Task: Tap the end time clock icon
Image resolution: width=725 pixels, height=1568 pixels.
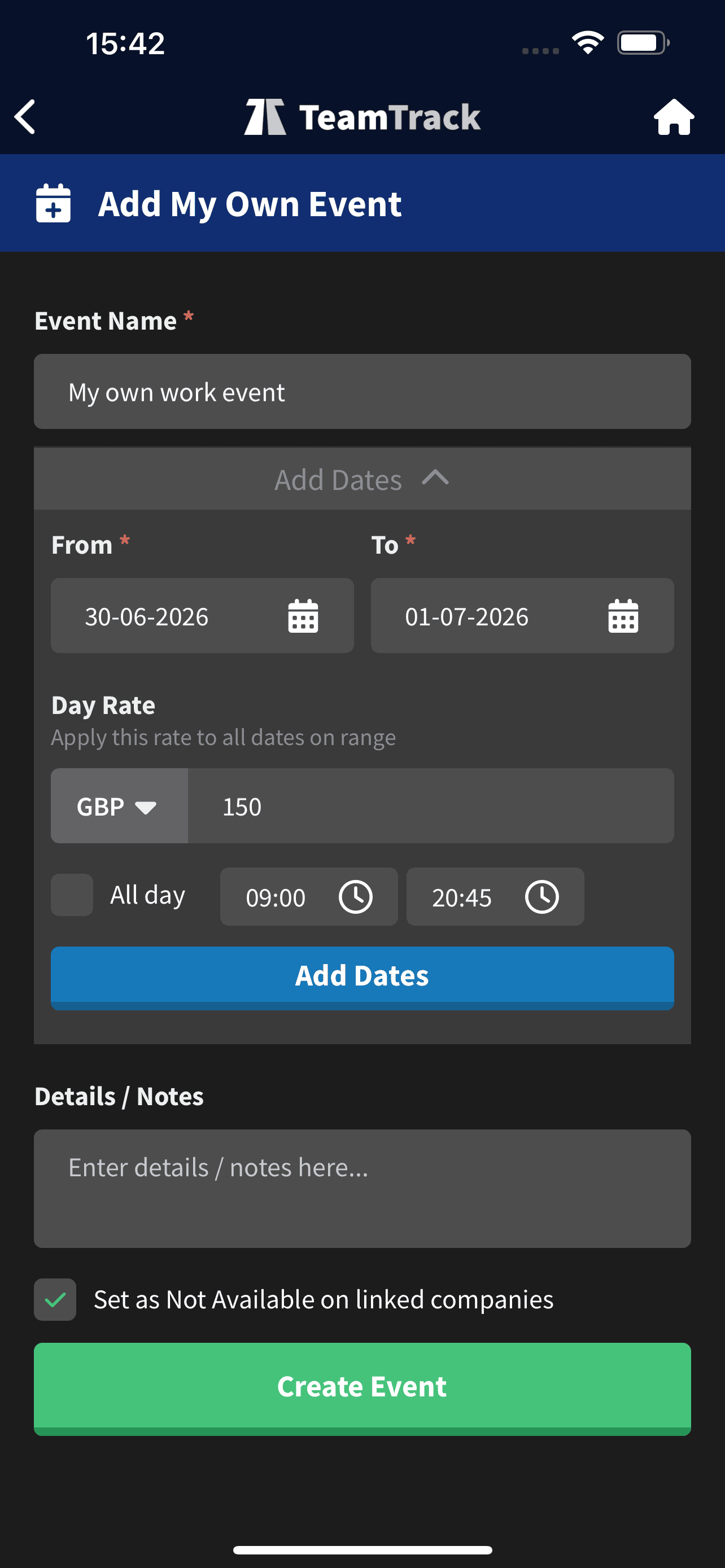Action: pyautogui.click(x=541, y=897)
